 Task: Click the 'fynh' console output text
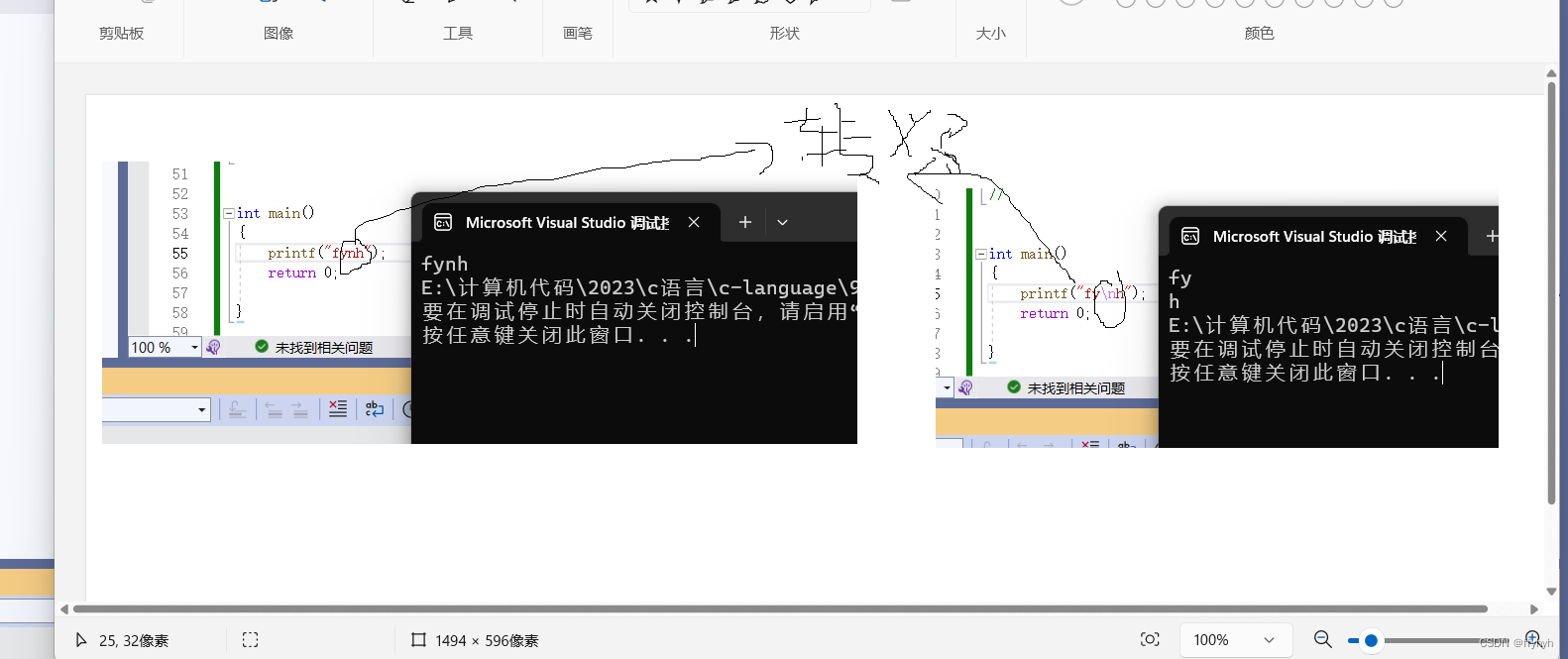pos(444,264)
